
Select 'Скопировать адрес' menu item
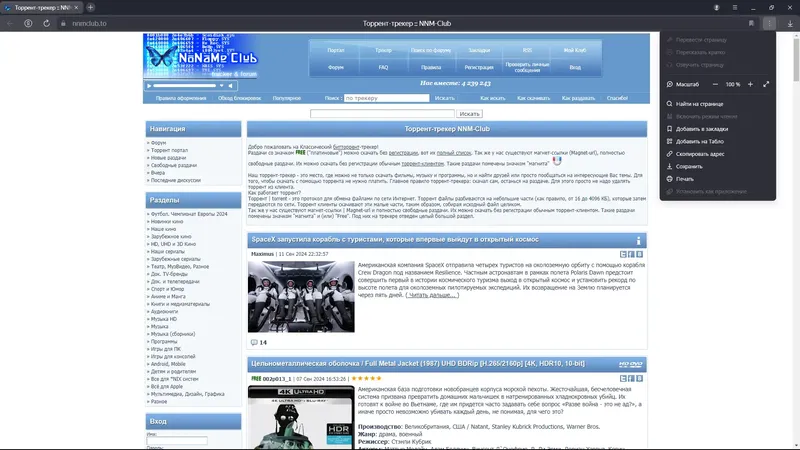coord(717,154)
